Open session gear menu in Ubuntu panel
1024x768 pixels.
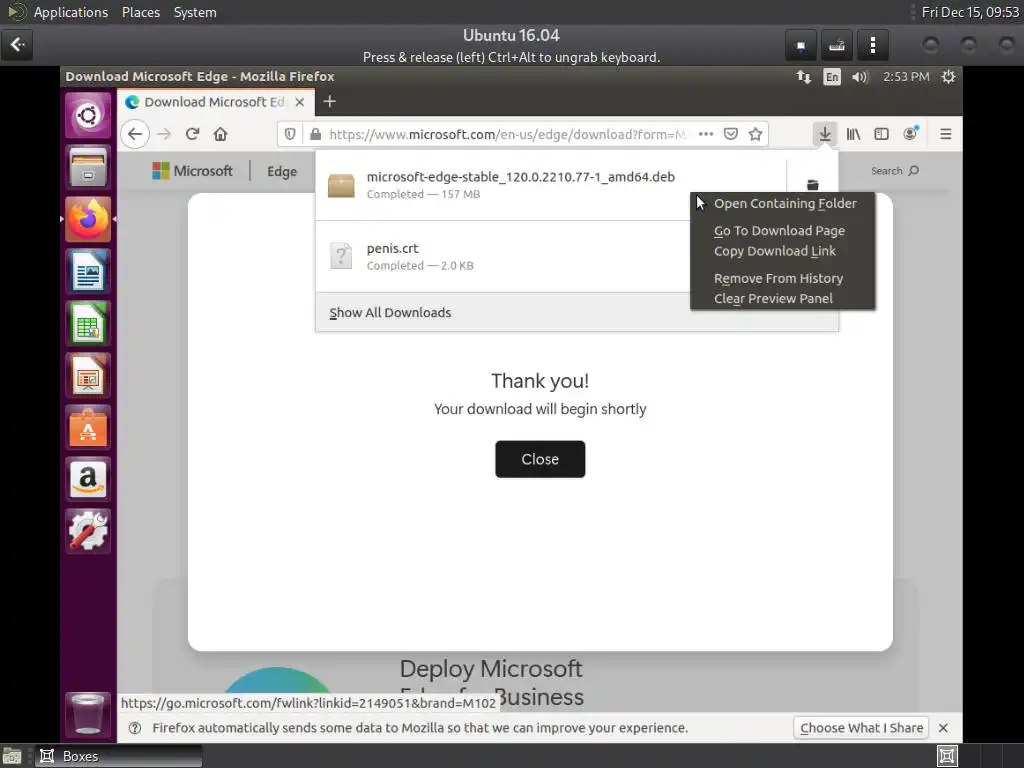948,77
